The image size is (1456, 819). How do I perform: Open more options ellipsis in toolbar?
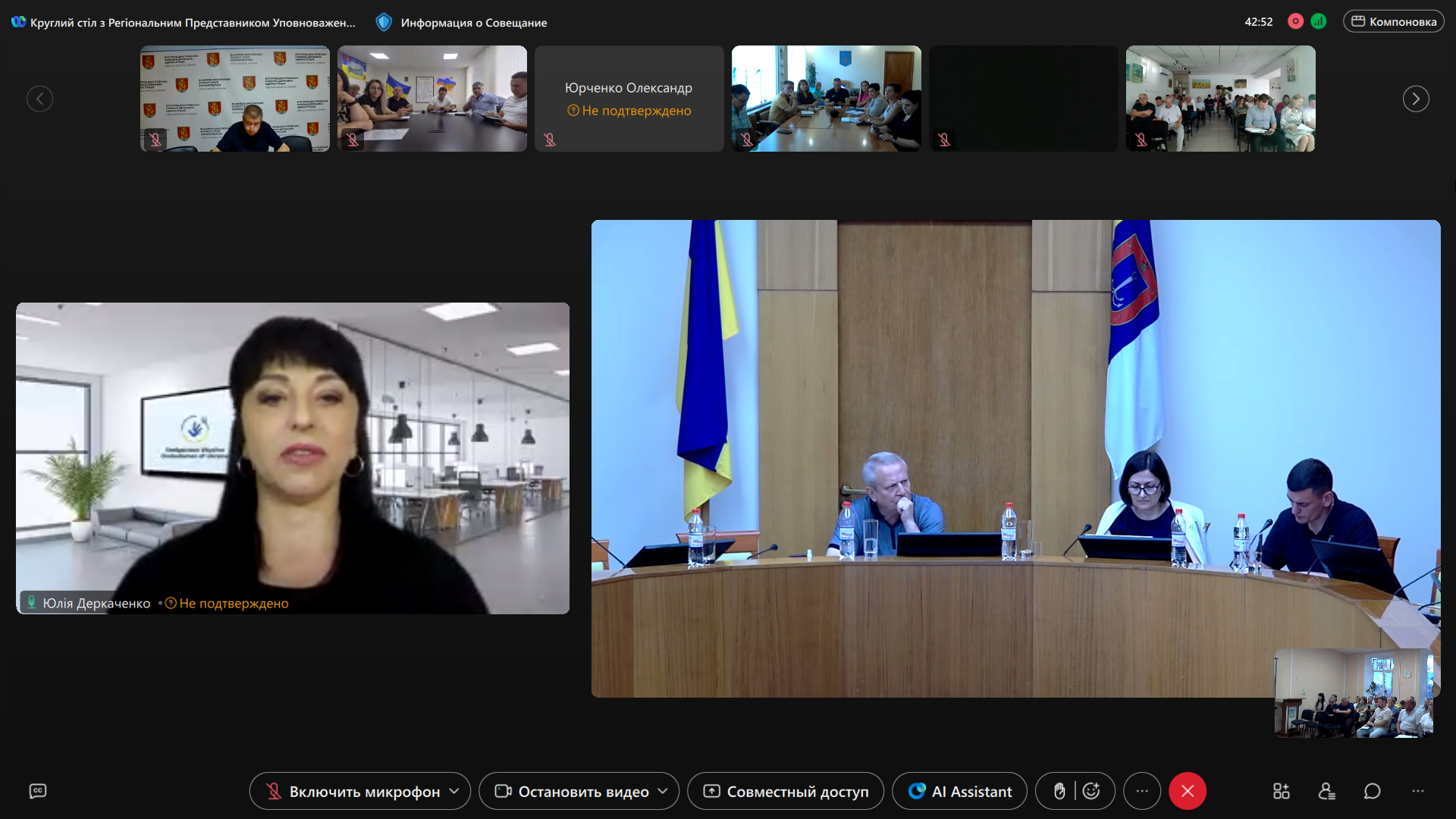coord(1142,791)
